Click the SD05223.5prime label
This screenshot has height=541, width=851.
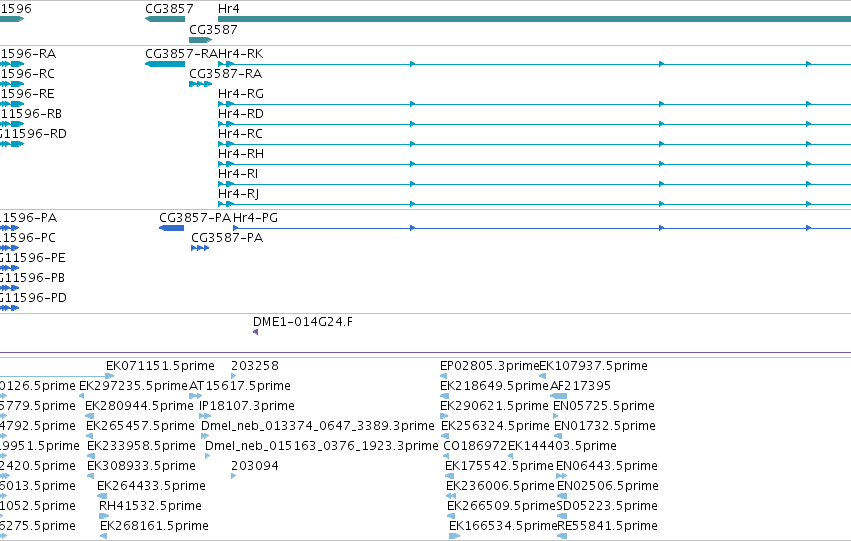(x=607, y=506)
